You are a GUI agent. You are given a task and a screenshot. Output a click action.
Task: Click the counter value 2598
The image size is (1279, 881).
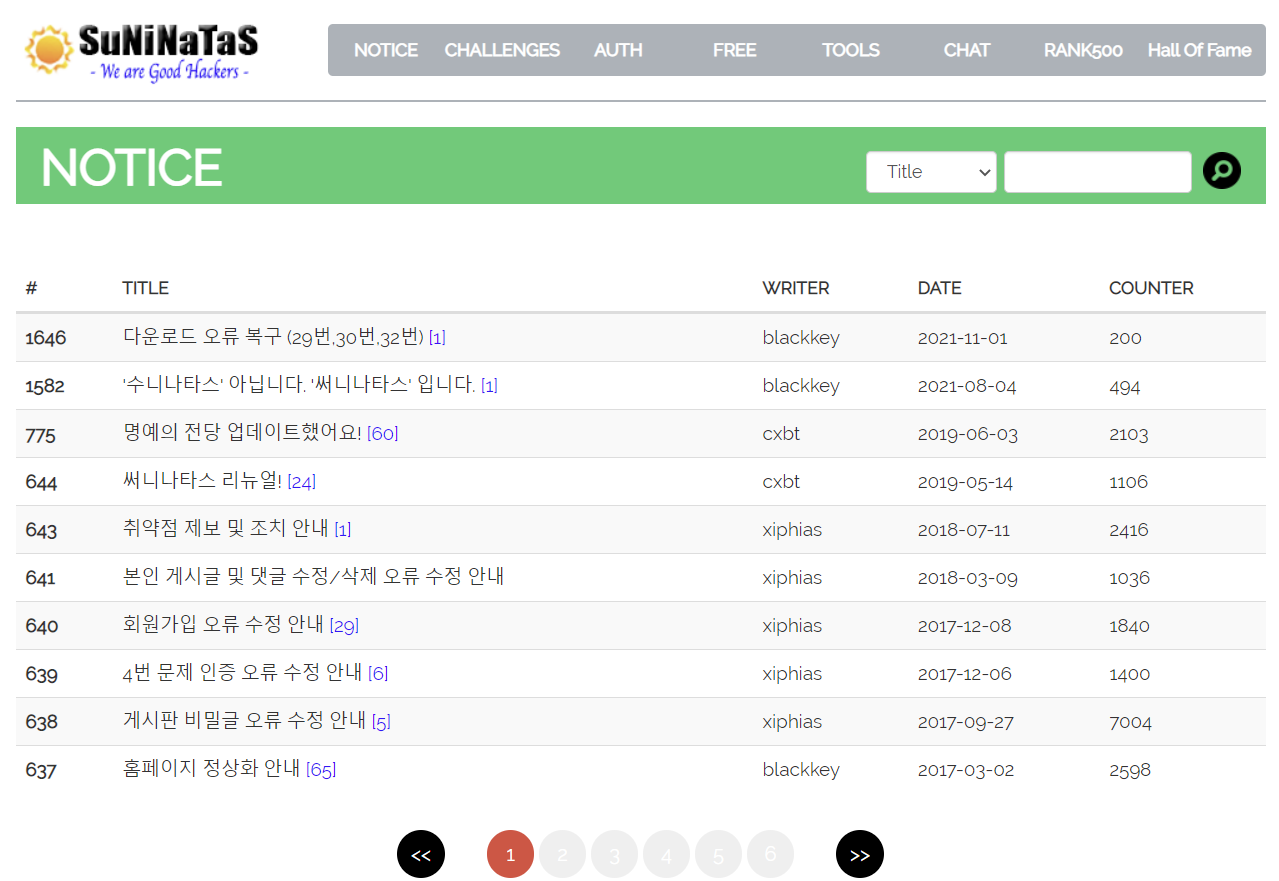[x=1130, y=770]
